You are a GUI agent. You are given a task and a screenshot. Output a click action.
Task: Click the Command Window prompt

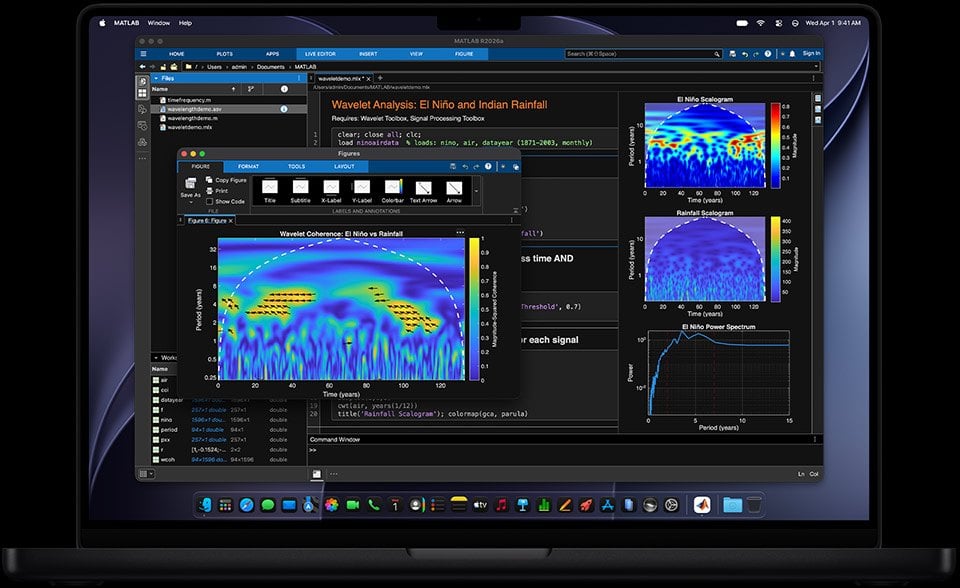point(313,450)
